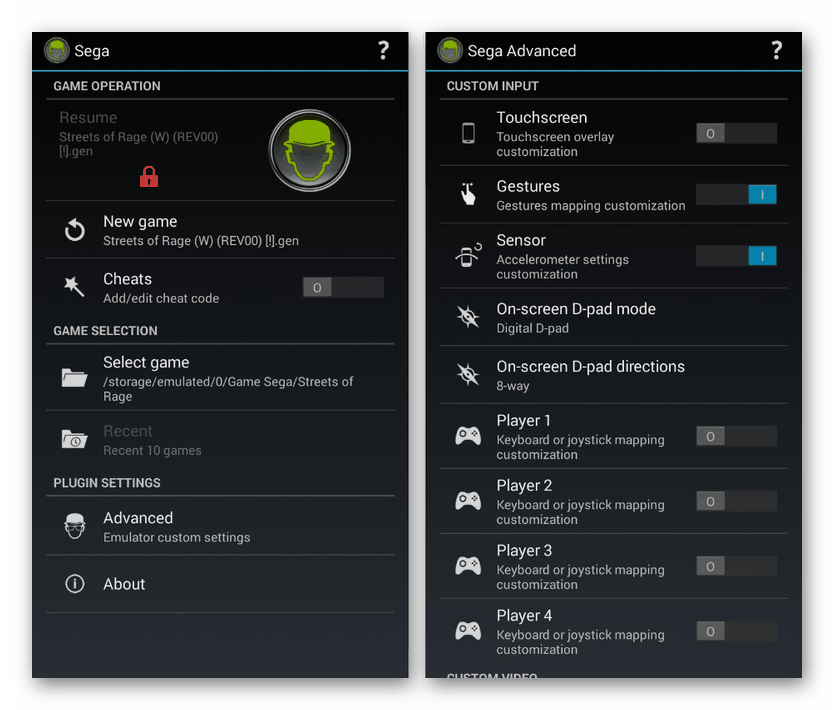Open On-screen D-pad mode options
This screenshot has height=710, width=834.
tap(613, 317)
